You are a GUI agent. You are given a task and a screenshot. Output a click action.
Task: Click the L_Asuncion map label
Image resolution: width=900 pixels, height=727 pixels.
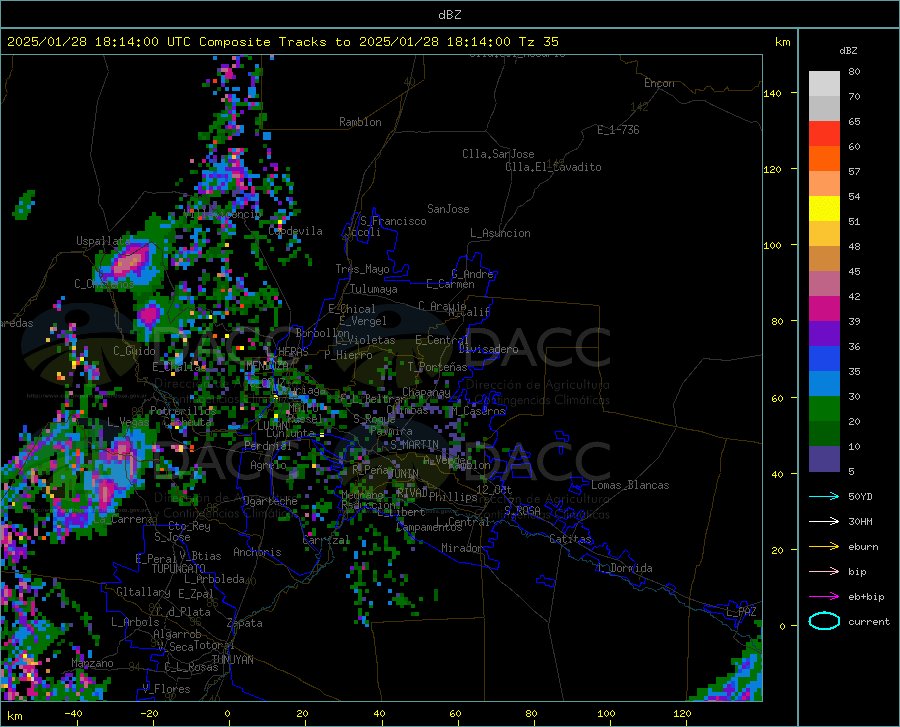click(x=501, y=233)
